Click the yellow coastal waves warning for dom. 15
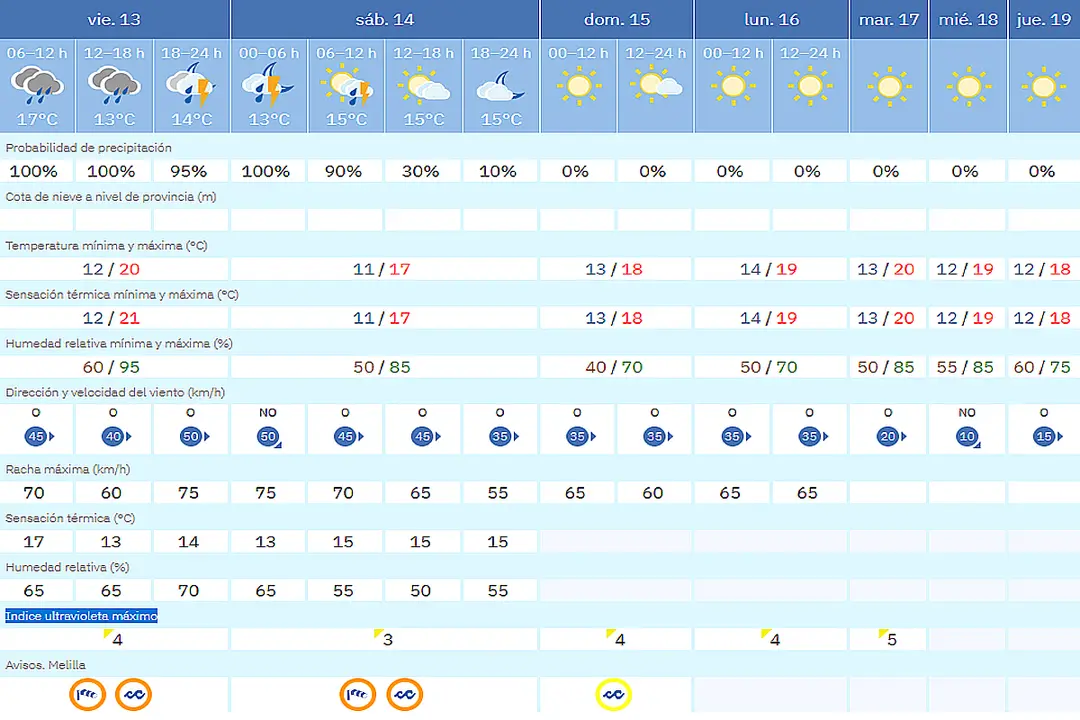 pyautogui.click(x=613, y=695)
